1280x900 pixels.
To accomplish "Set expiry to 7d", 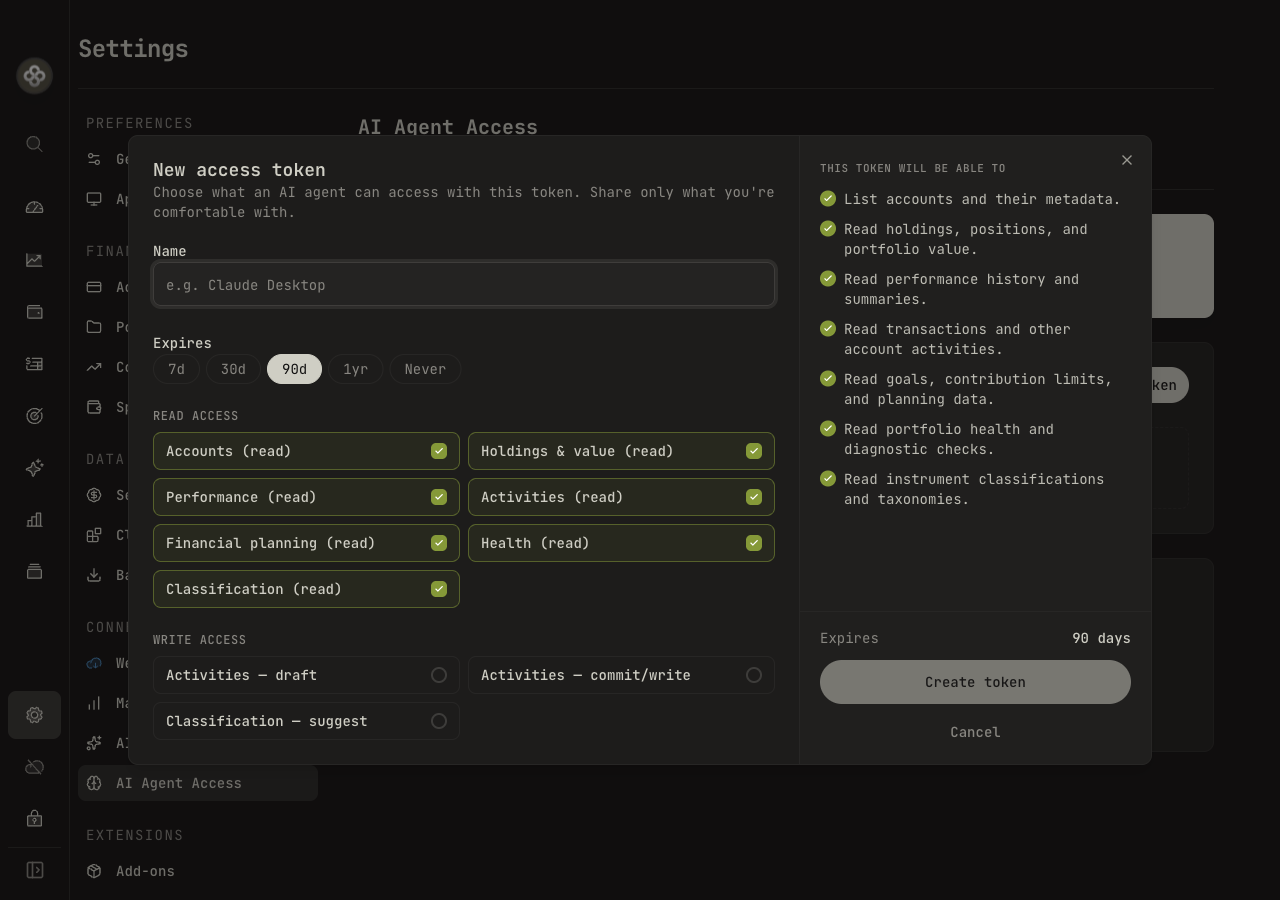I will pos(176,369).
